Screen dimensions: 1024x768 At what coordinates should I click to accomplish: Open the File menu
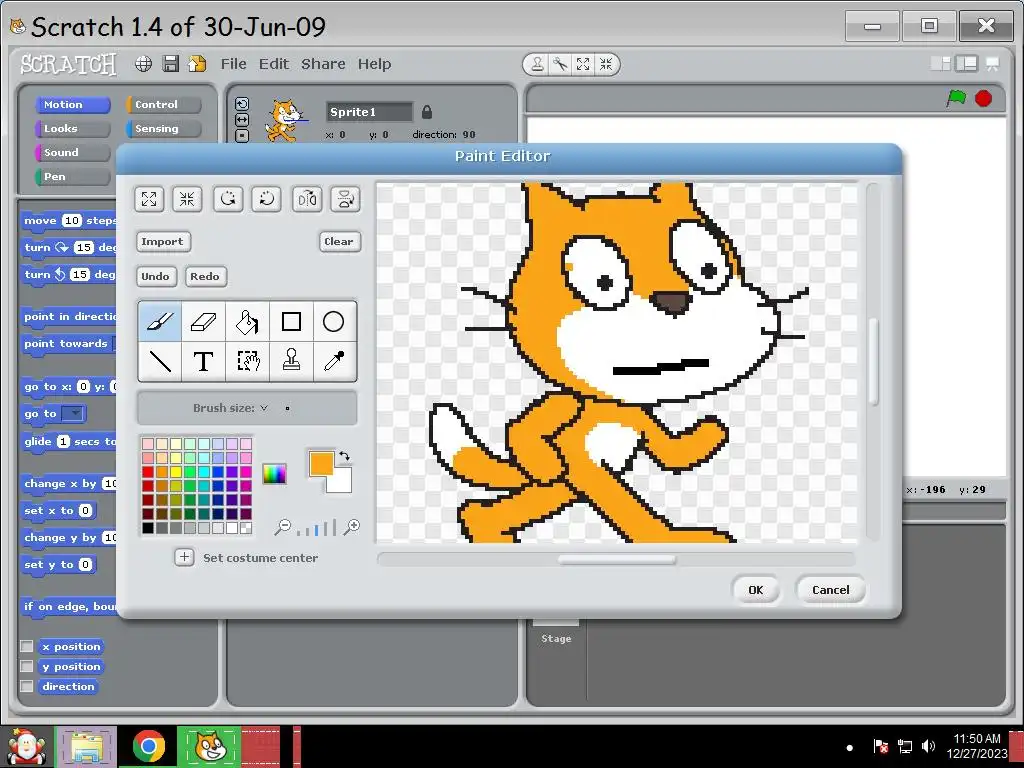coord(233,64)
